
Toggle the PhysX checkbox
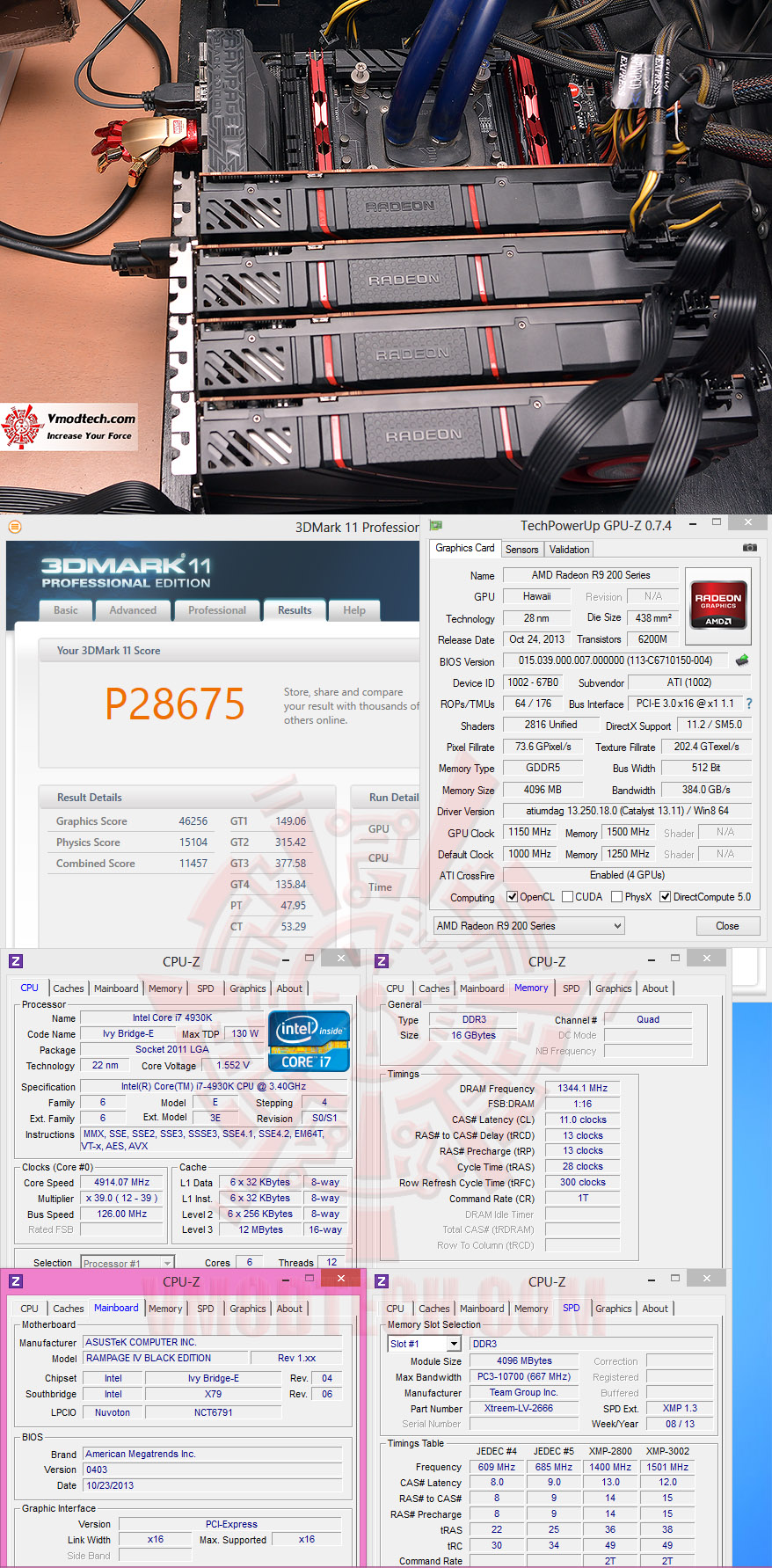click(616, 897)
